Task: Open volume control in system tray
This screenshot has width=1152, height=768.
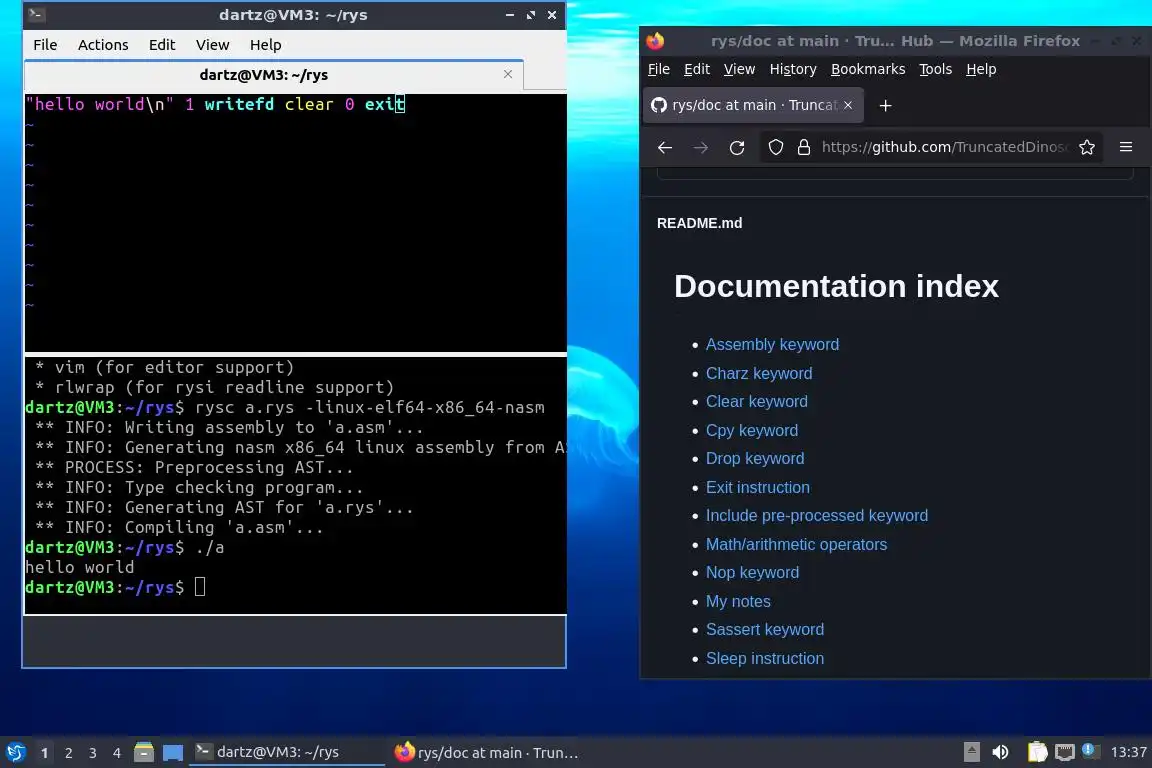Action: (1000, 752)
